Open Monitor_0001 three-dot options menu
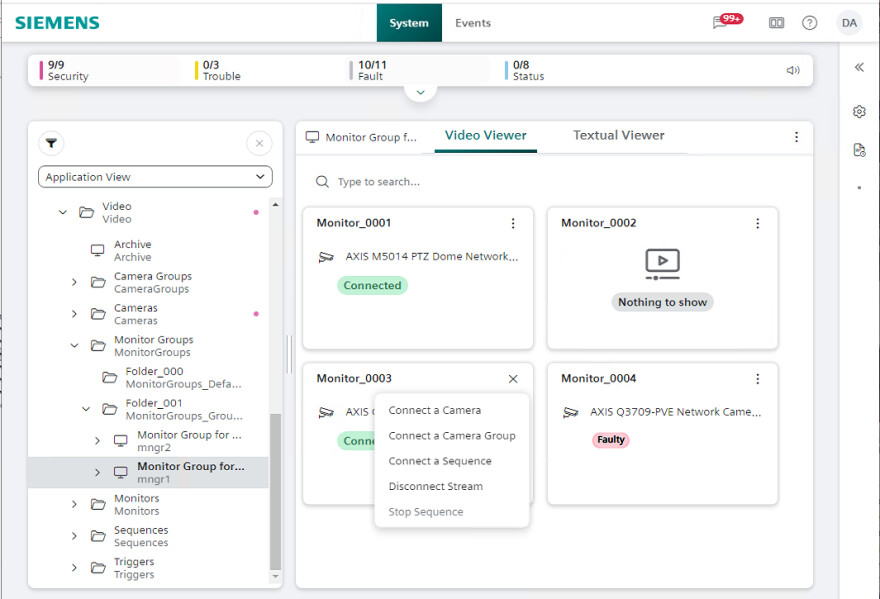880x599 pixels. (x=513, y=224)
